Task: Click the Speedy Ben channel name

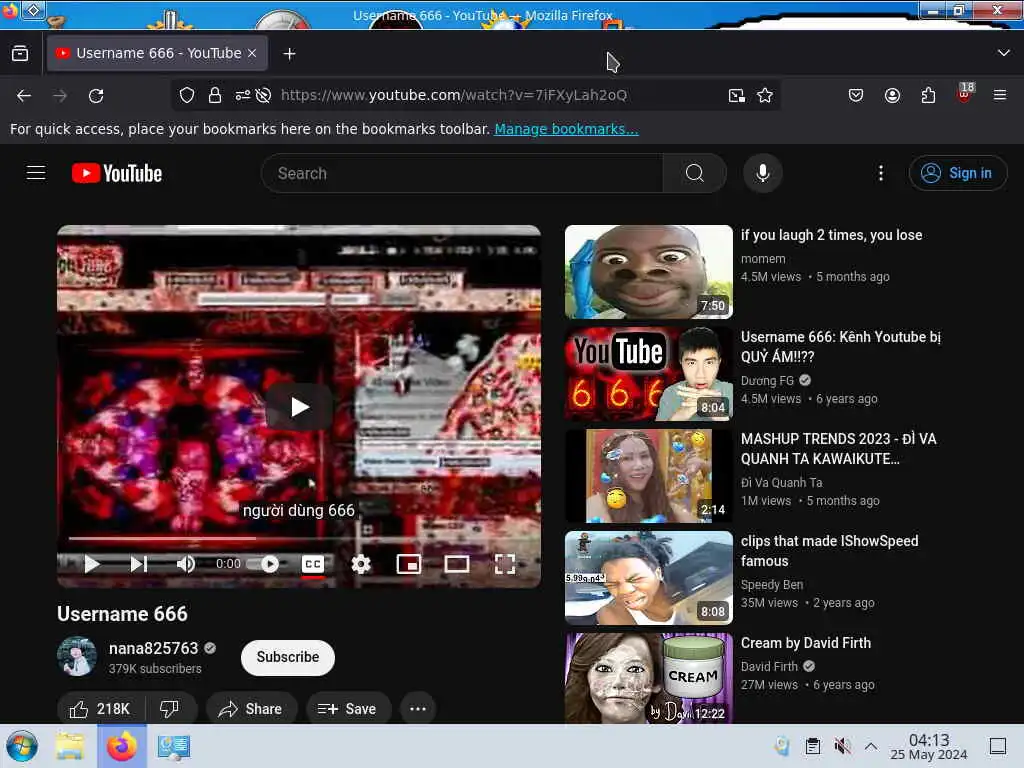Action: coord(772,584)
